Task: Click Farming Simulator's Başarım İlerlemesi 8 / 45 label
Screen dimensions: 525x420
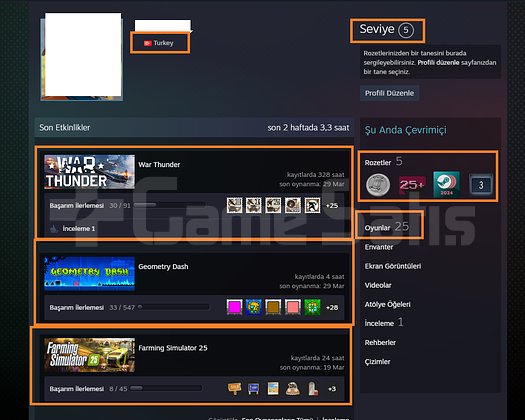Action: 88,389
